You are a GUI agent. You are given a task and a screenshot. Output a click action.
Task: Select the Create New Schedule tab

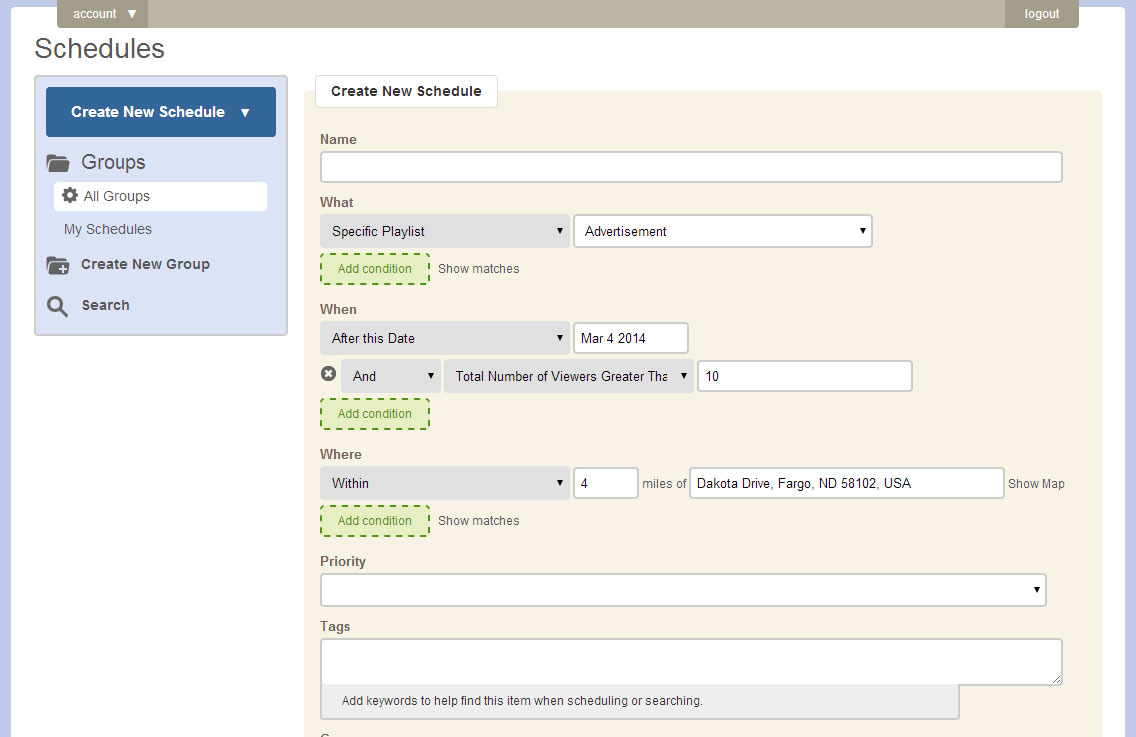pyautogui.click(x=406, y=91)
